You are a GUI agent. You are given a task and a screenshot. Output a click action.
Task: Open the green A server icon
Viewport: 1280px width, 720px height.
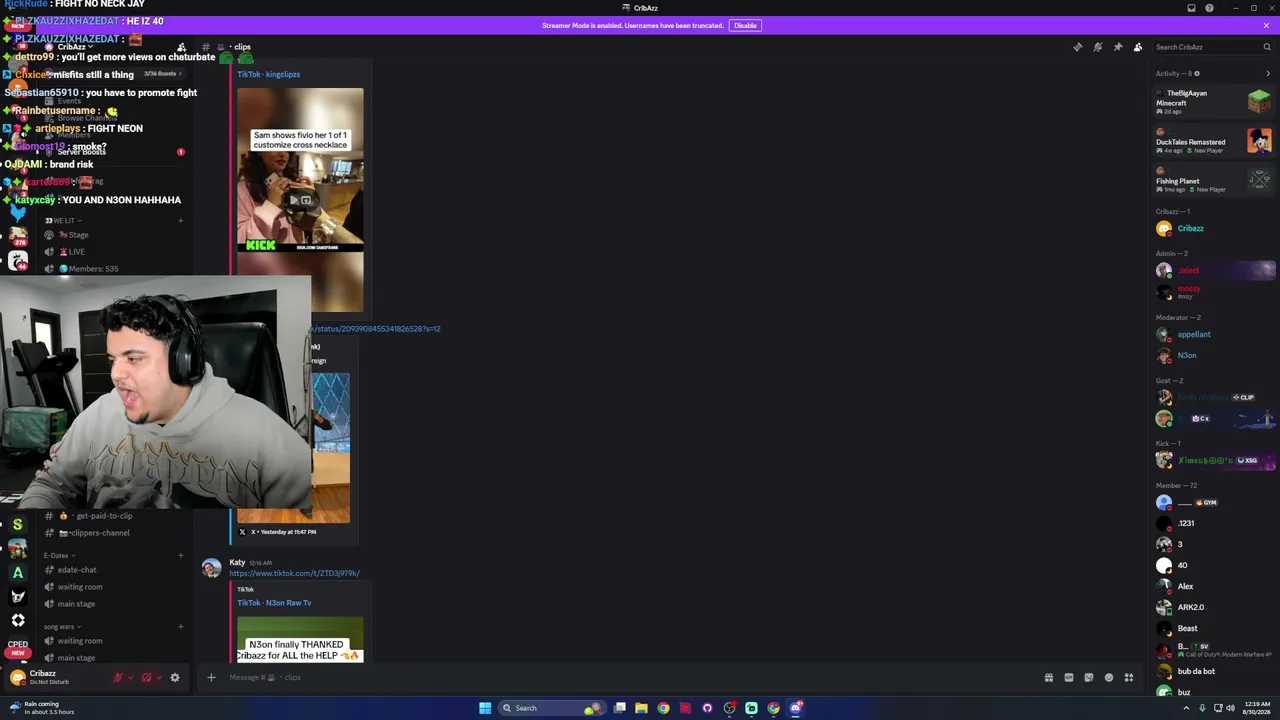pyautogui.click(x=17, y=573)
